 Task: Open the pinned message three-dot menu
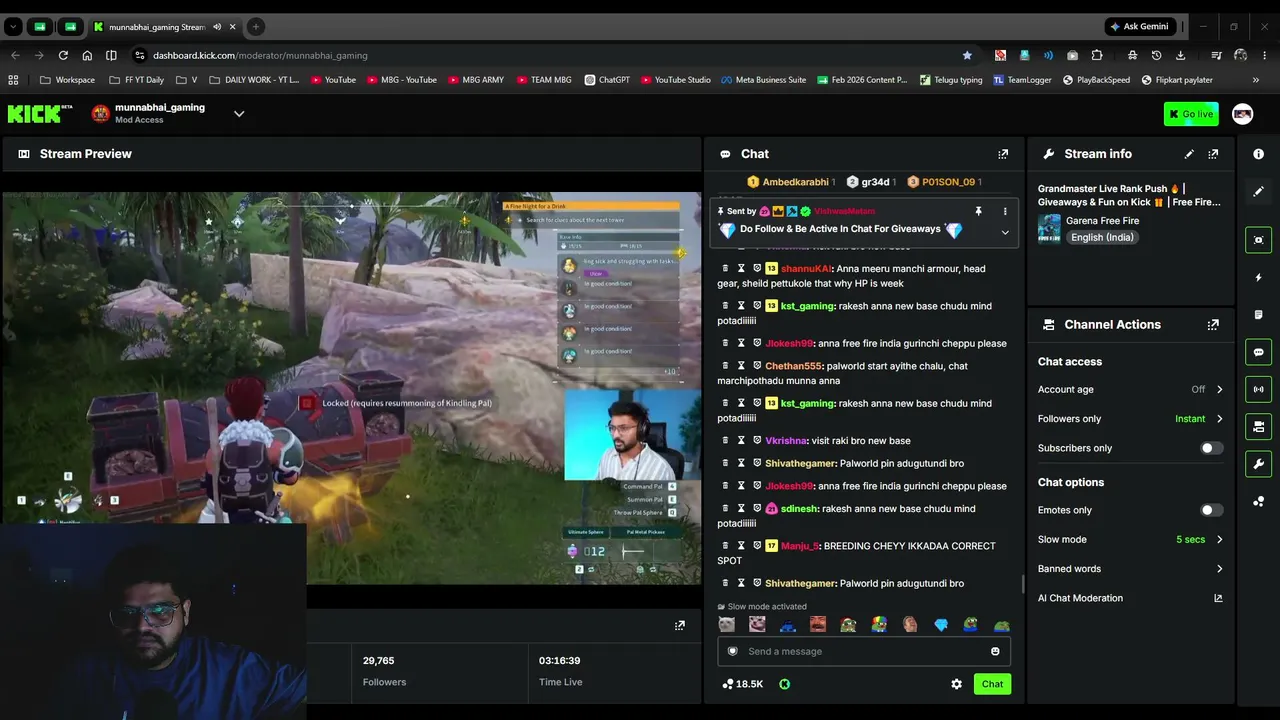pyautogui.click(x=1005, y=211)
